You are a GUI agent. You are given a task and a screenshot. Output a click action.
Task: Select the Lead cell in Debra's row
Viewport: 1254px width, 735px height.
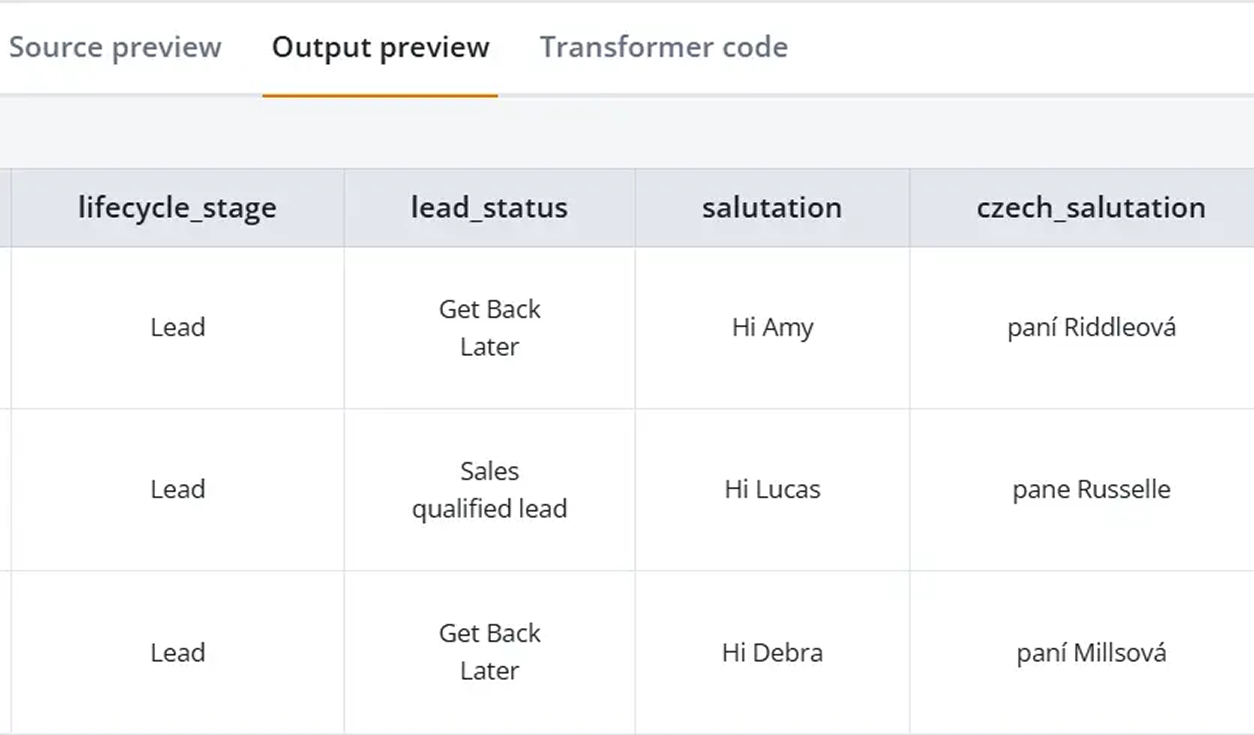click(178, 653)
